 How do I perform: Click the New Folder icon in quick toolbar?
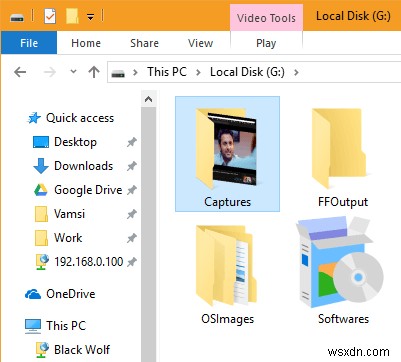[72, 16]
